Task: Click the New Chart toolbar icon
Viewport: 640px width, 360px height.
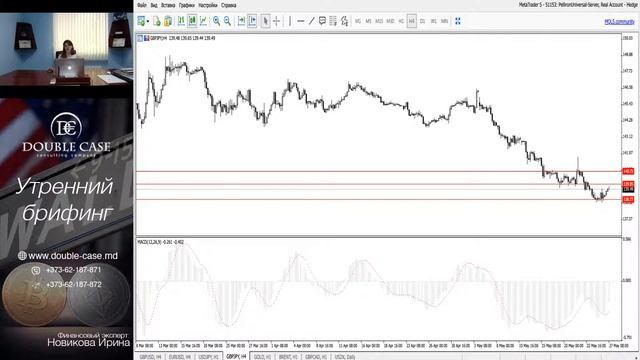Action: click(x=141, y=21)
